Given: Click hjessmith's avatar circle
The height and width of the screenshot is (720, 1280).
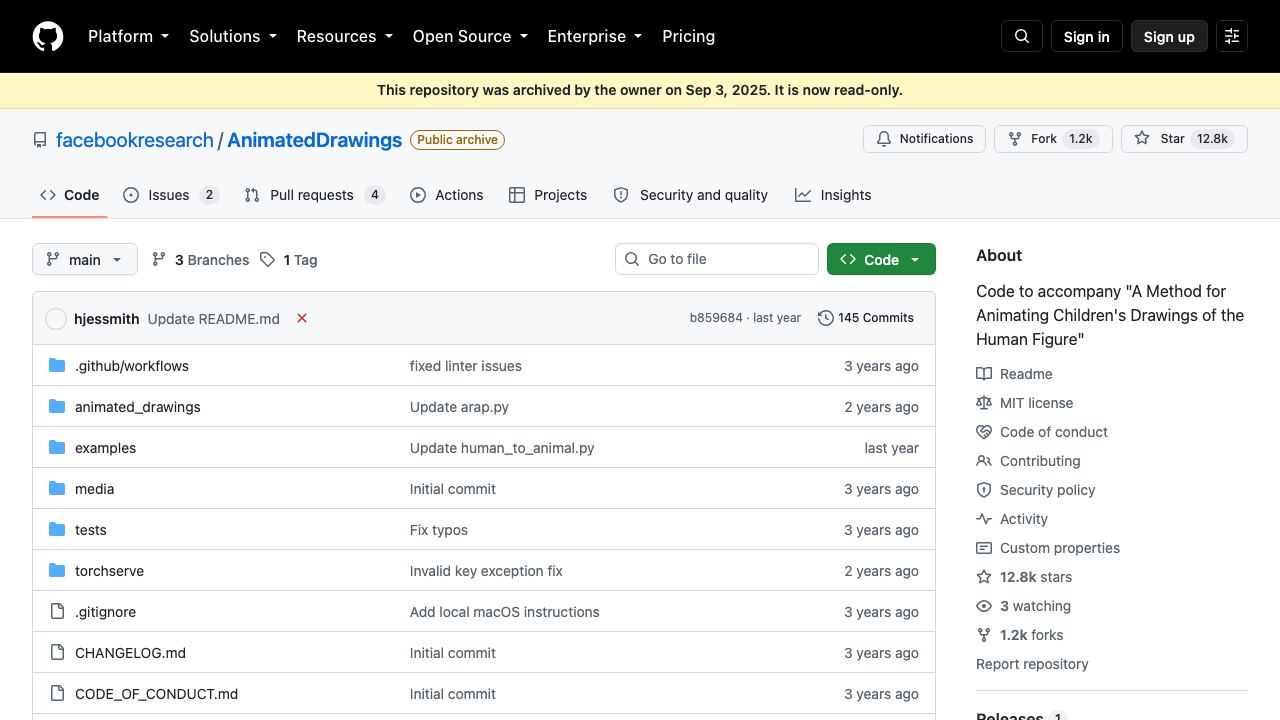Looking at the screenshot, I should [56, 318].
